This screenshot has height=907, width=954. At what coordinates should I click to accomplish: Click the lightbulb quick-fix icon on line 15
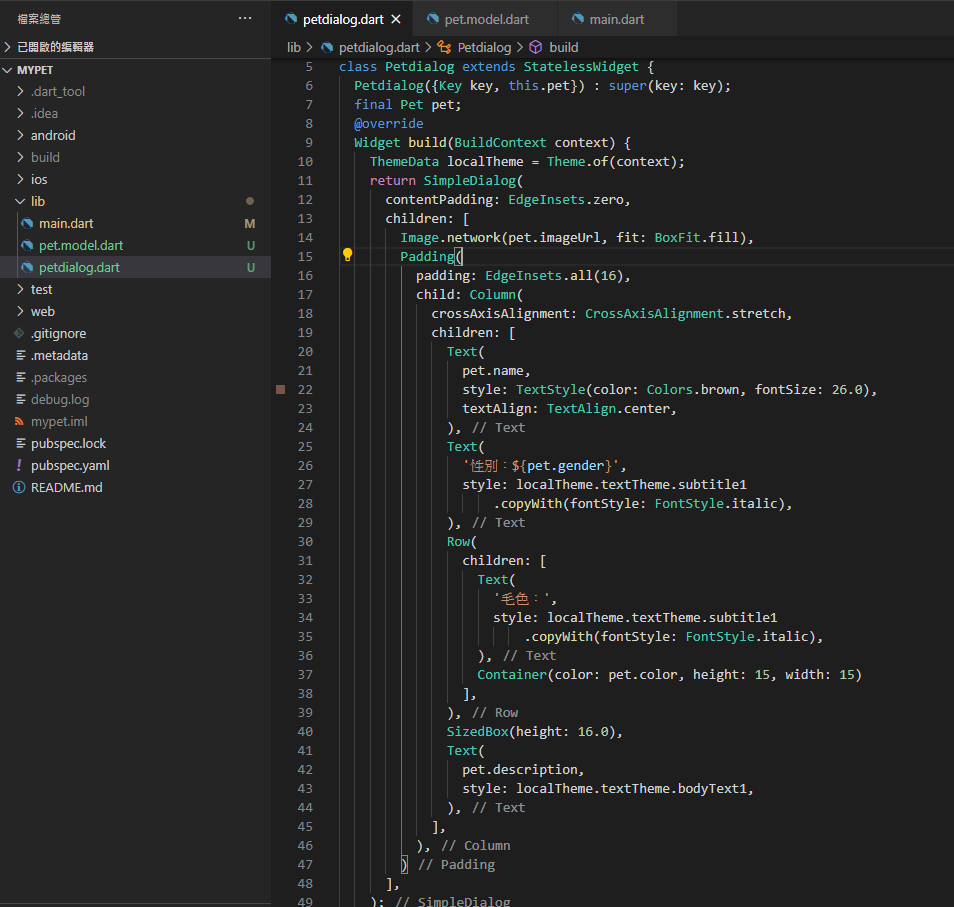tap(348, 255)
